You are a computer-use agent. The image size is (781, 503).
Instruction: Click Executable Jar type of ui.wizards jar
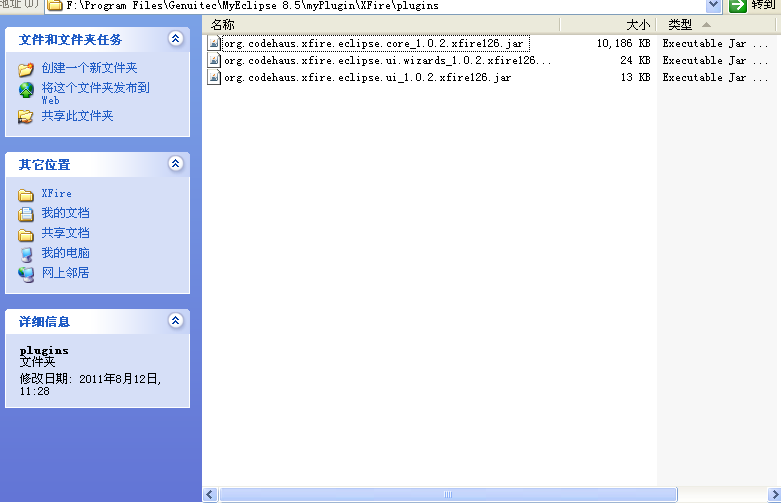715,60
